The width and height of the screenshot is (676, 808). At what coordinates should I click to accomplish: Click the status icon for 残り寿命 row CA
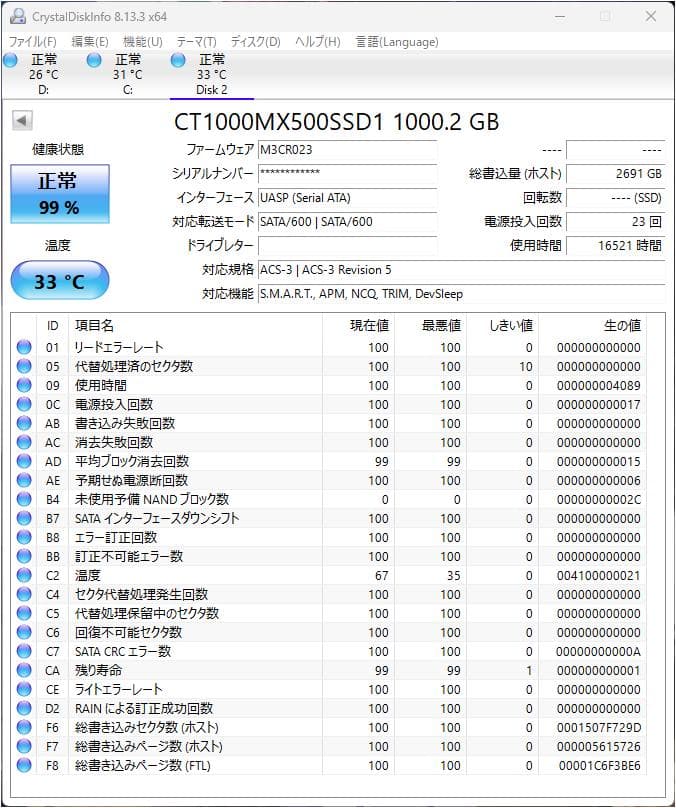pos(24,670)
